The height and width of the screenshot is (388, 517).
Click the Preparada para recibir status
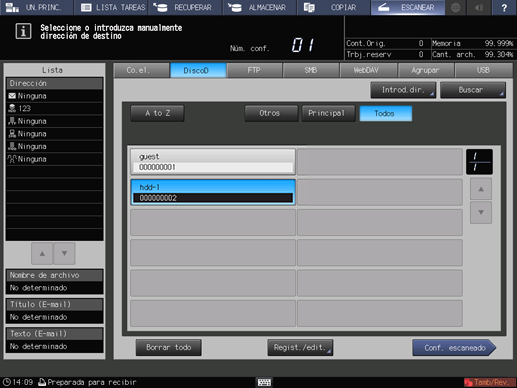87,382
